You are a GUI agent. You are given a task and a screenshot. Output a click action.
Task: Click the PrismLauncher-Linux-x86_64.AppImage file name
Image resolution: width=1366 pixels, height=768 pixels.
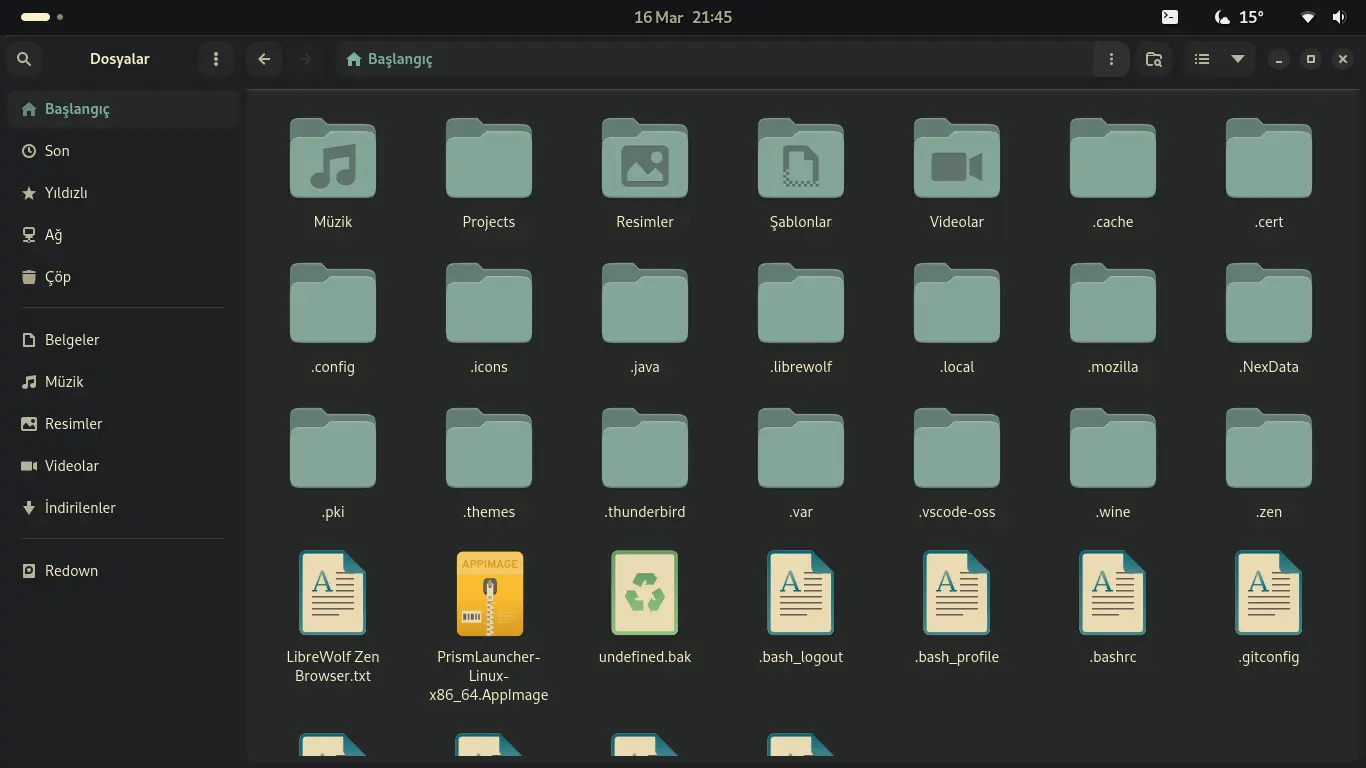click(489, 676)
